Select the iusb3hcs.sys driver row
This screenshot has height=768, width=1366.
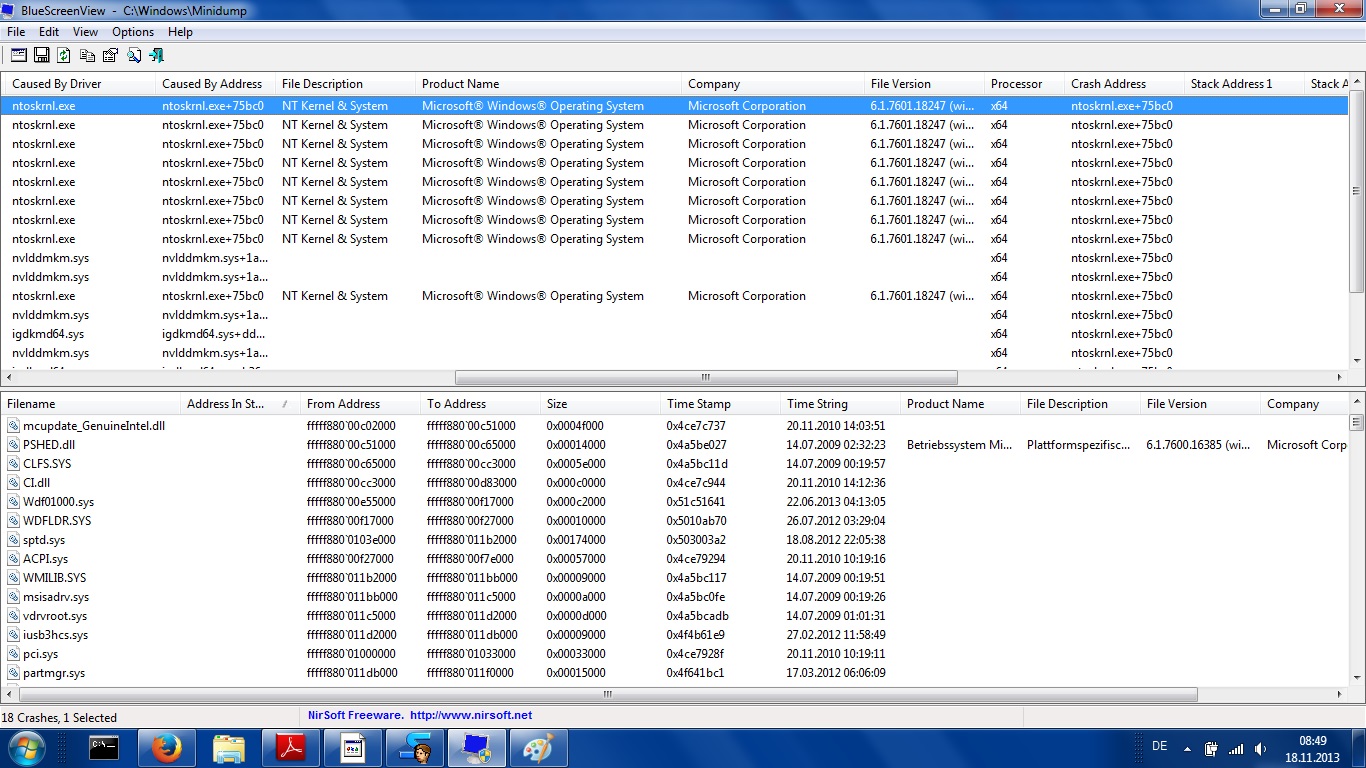675,635
